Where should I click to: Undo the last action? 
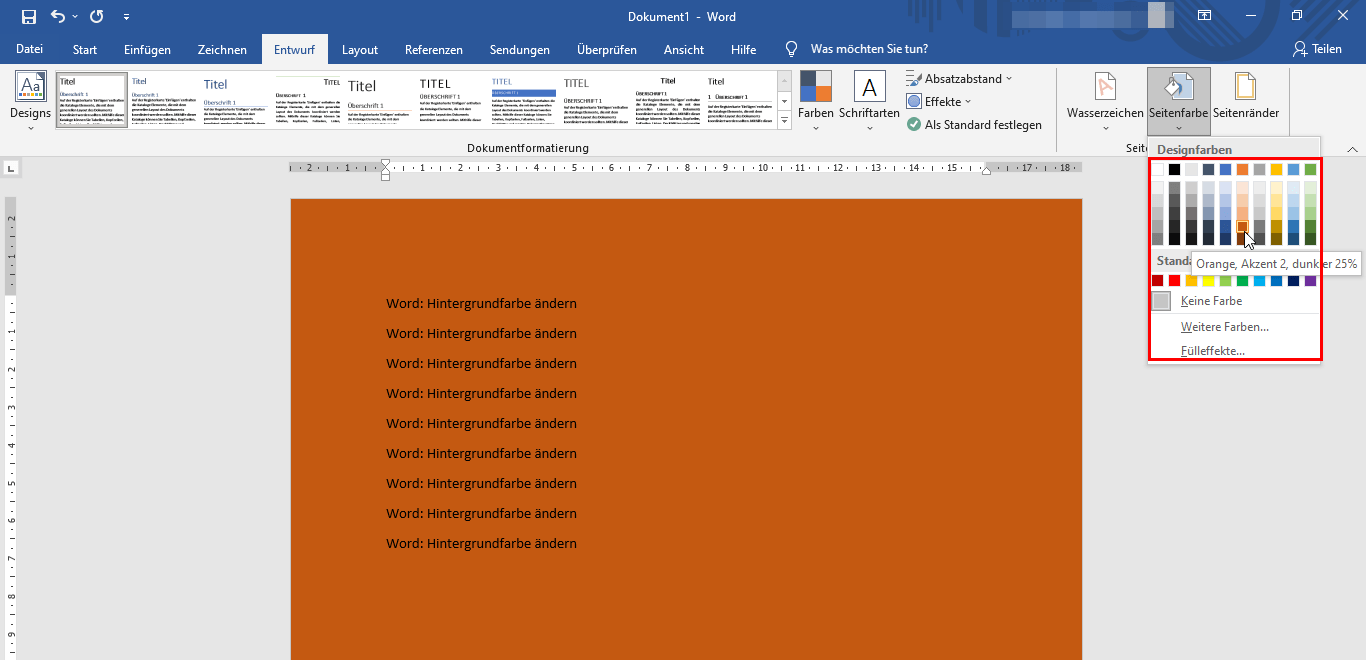57,16
